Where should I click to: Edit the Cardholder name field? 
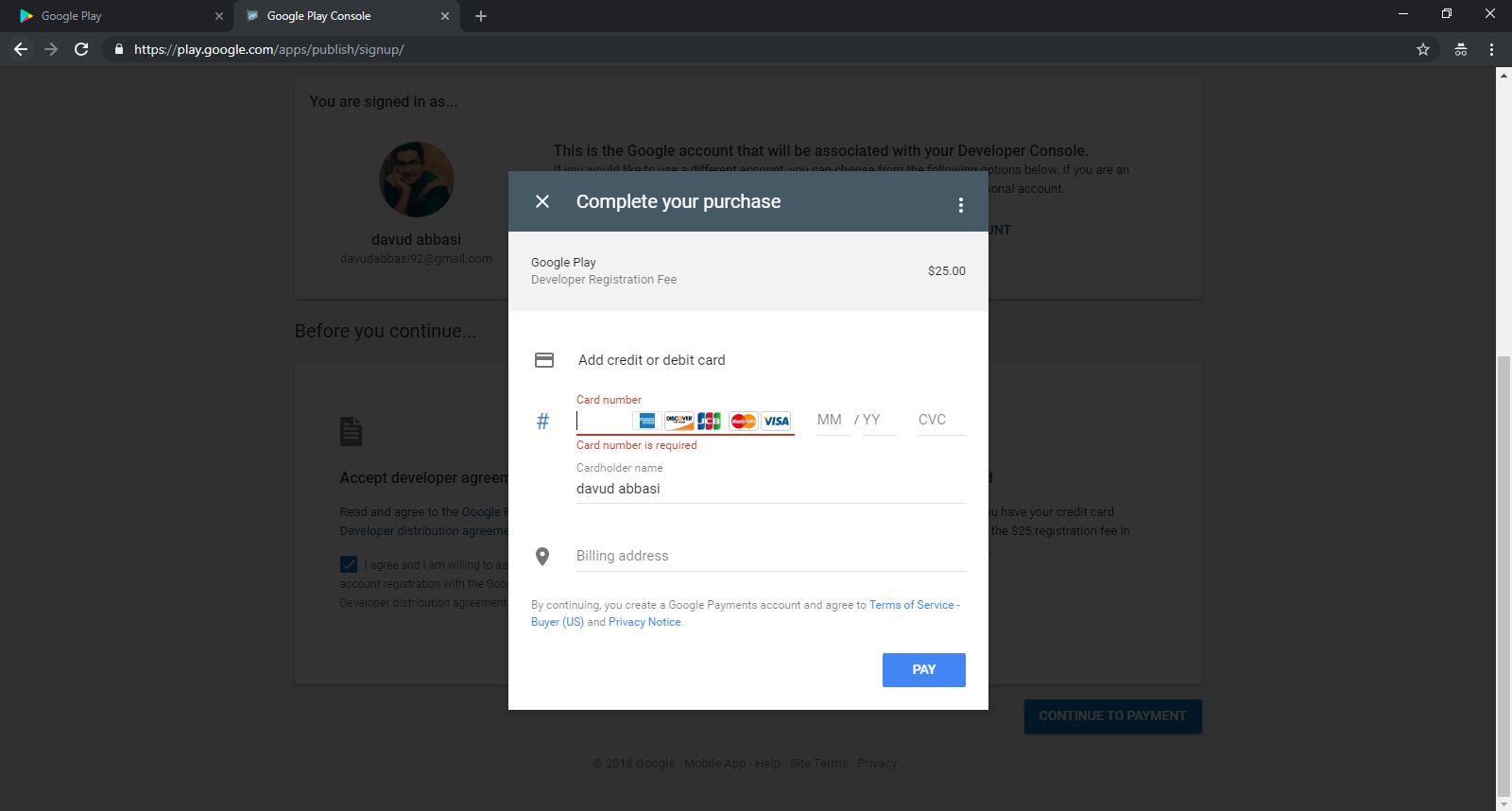tap(771, 489)
